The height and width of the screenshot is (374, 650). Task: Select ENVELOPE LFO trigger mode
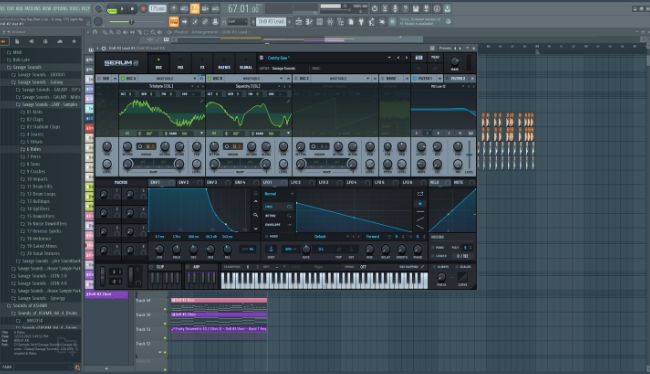click(278, 225)
